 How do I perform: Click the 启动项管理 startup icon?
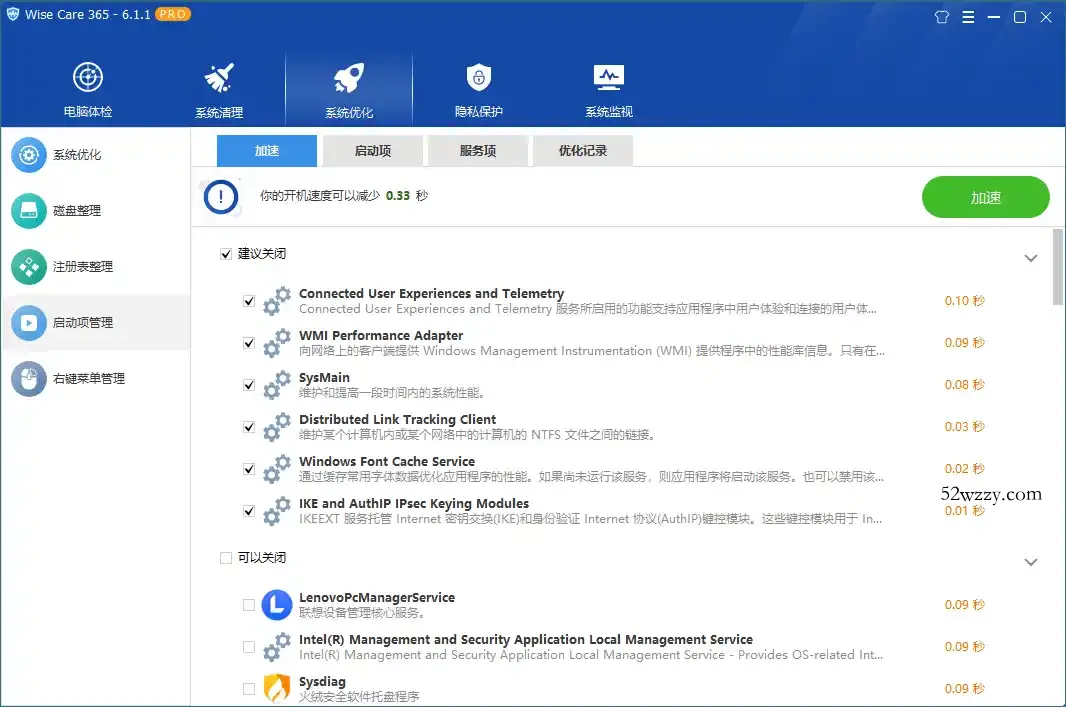[x=29, y=322]
